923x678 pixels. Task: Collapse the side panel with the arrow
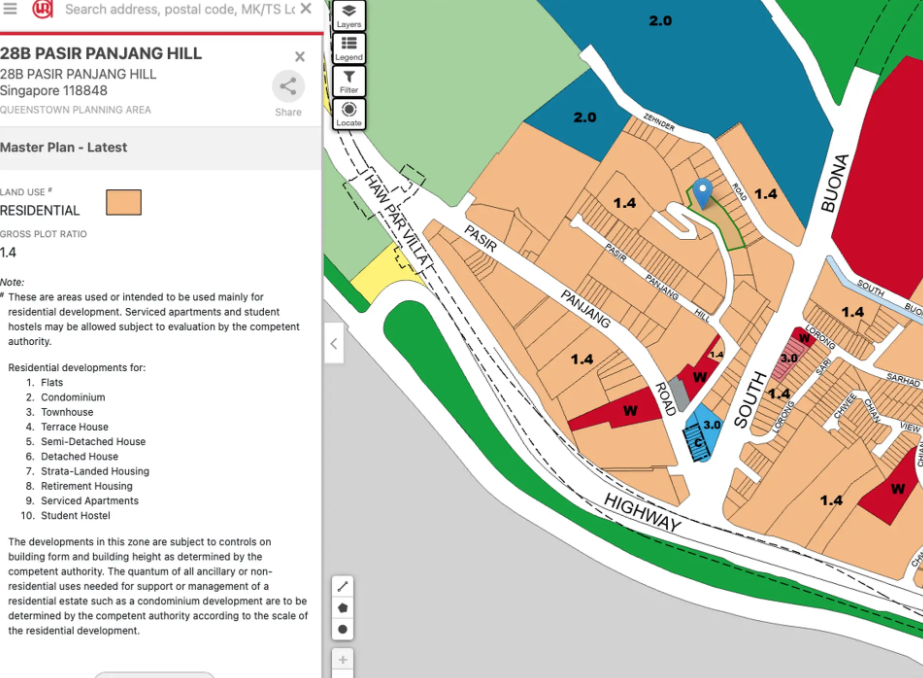(x=334, y=344)
